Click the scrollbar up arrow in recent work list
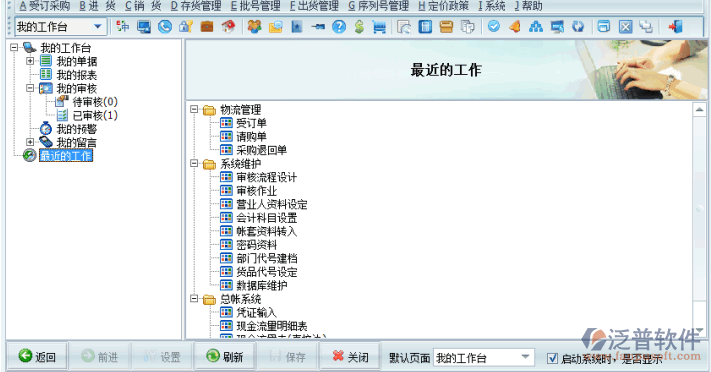 [699, 110]
